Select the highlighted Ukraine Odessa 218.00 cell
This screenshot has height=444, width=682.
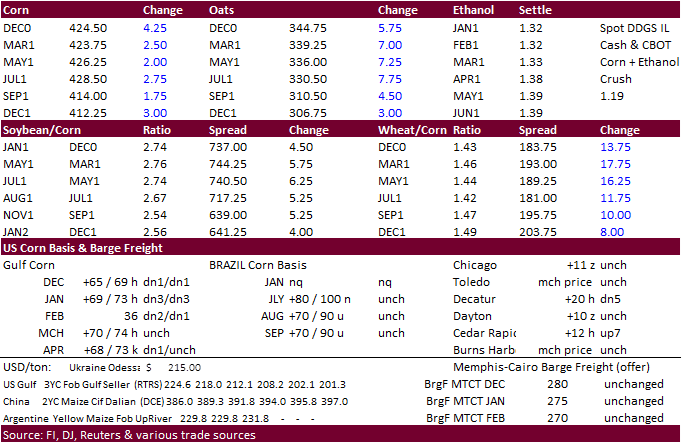(x=173, y=367)
